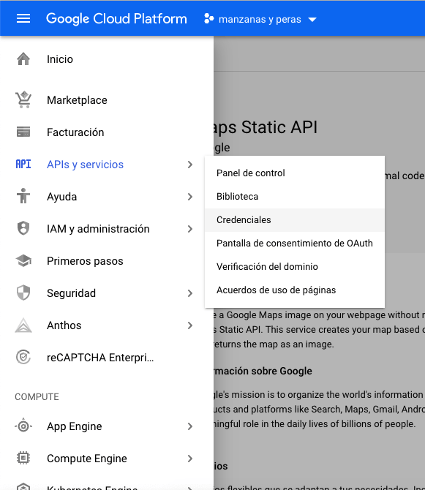Click the Static API page heading

tap(266, 127)
